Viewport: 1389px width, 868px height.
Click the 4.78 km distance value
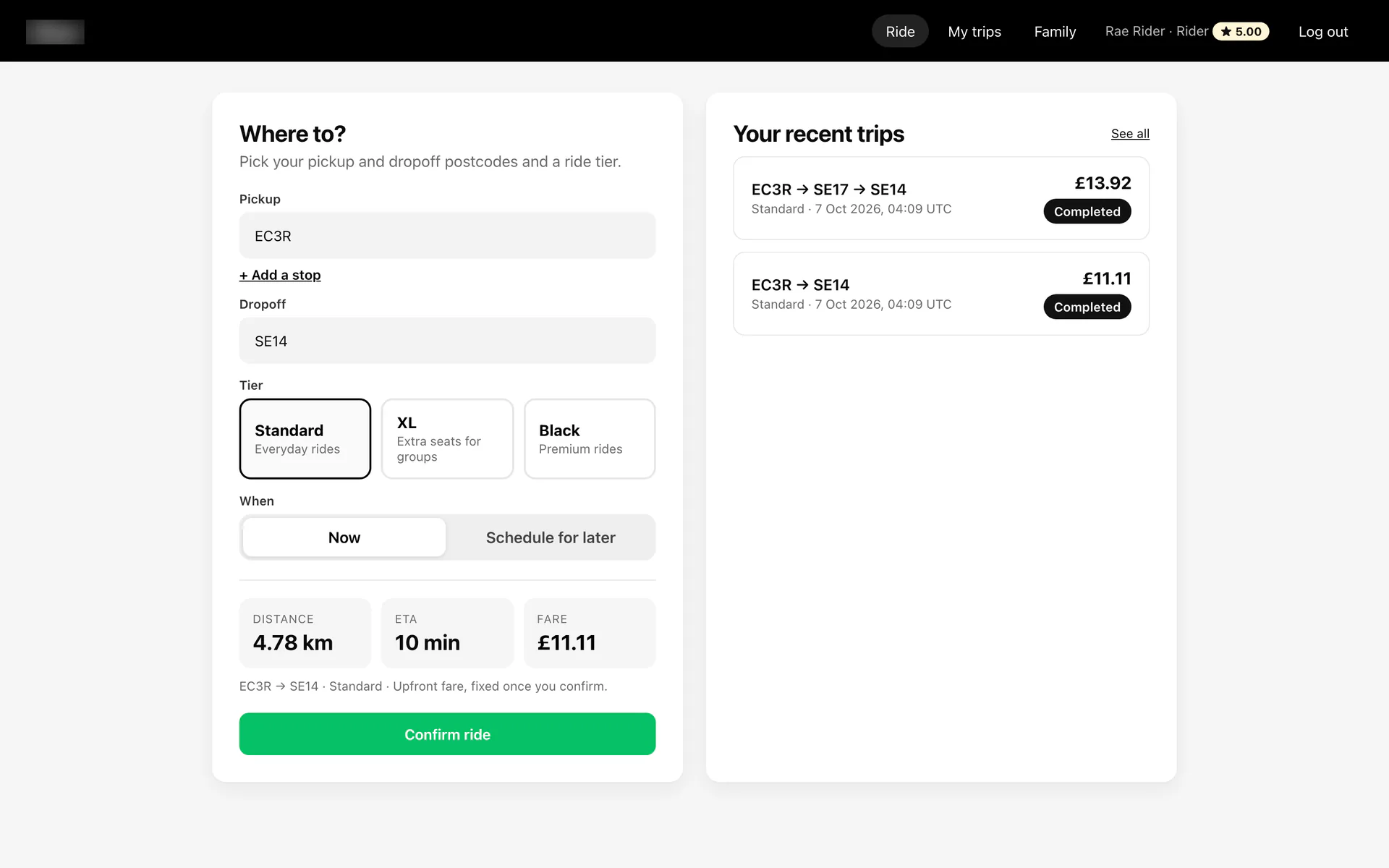tap(293, 642)
